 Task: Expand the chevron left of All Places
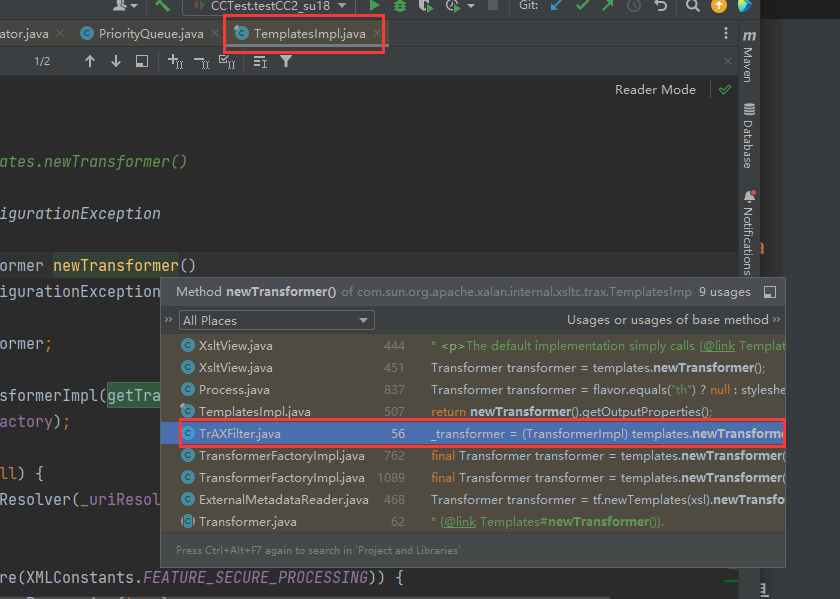[x=169, y=320]
